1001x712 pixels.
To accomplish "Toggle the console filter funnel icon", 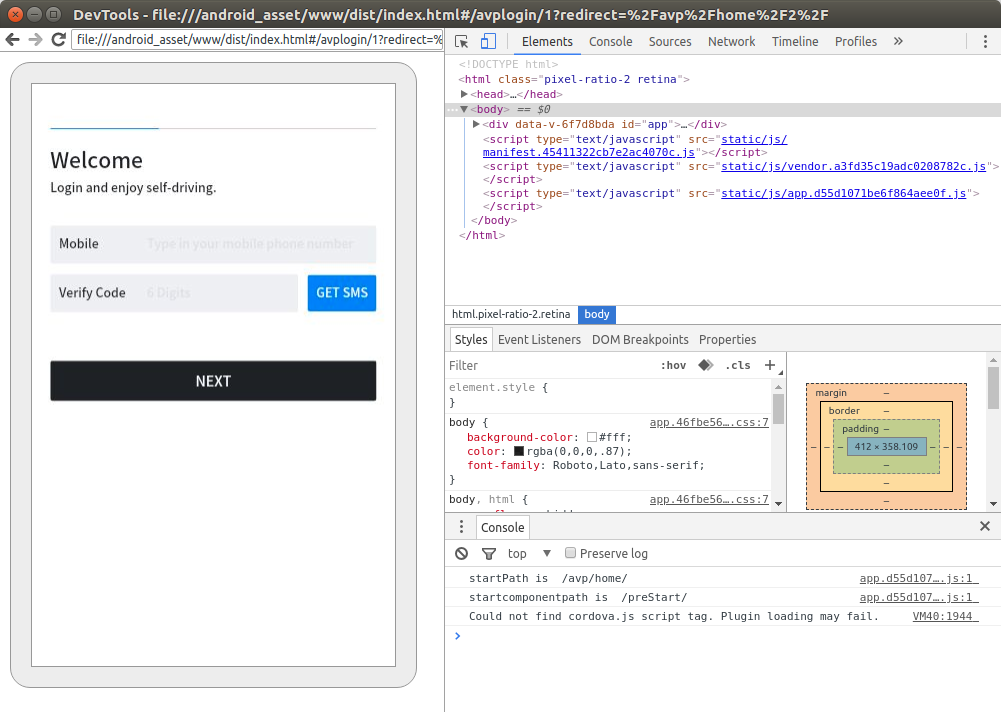I will [488, 554].
